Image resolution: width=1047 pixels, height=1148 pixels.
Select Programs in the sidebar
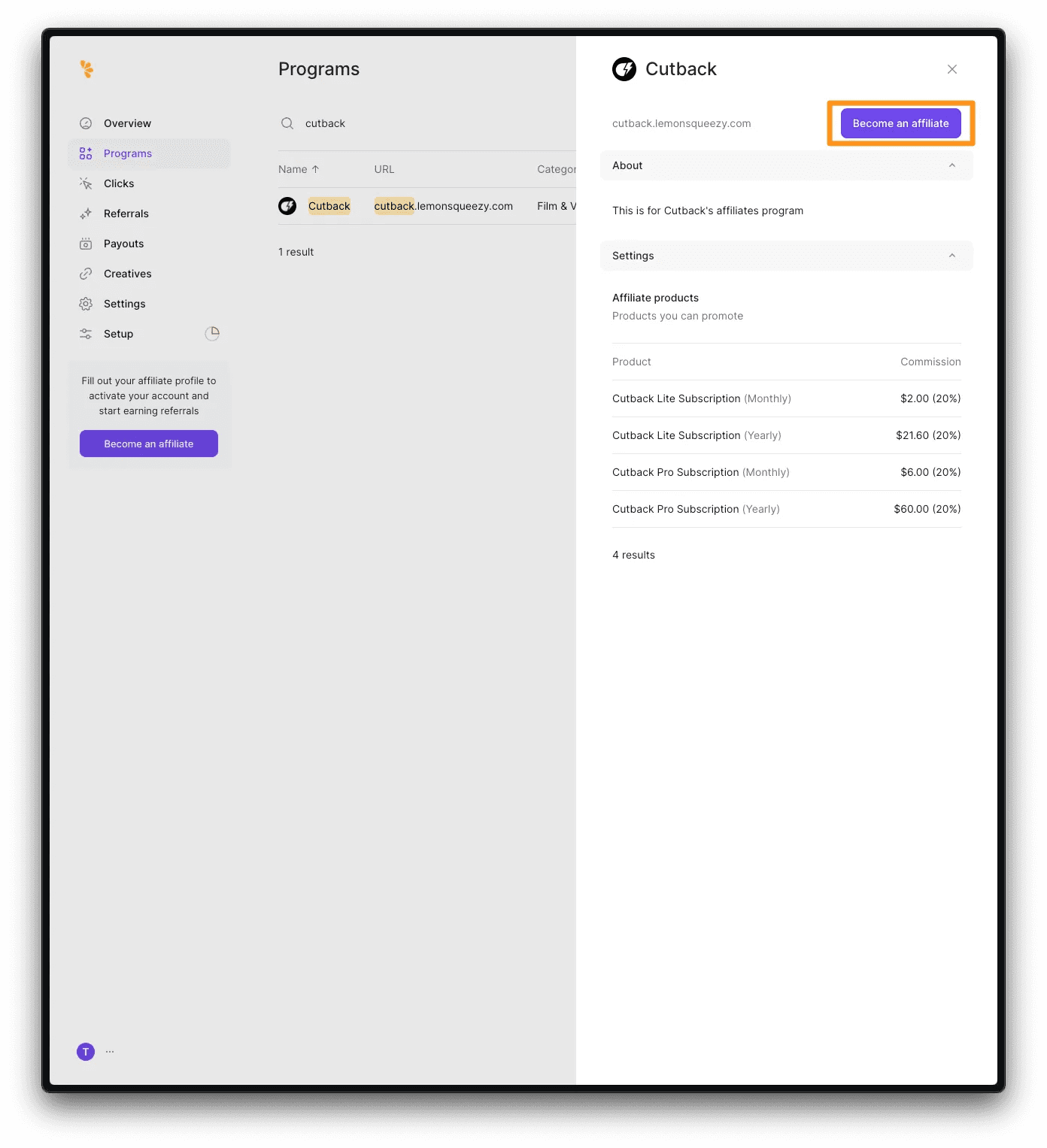click(149, 153)
